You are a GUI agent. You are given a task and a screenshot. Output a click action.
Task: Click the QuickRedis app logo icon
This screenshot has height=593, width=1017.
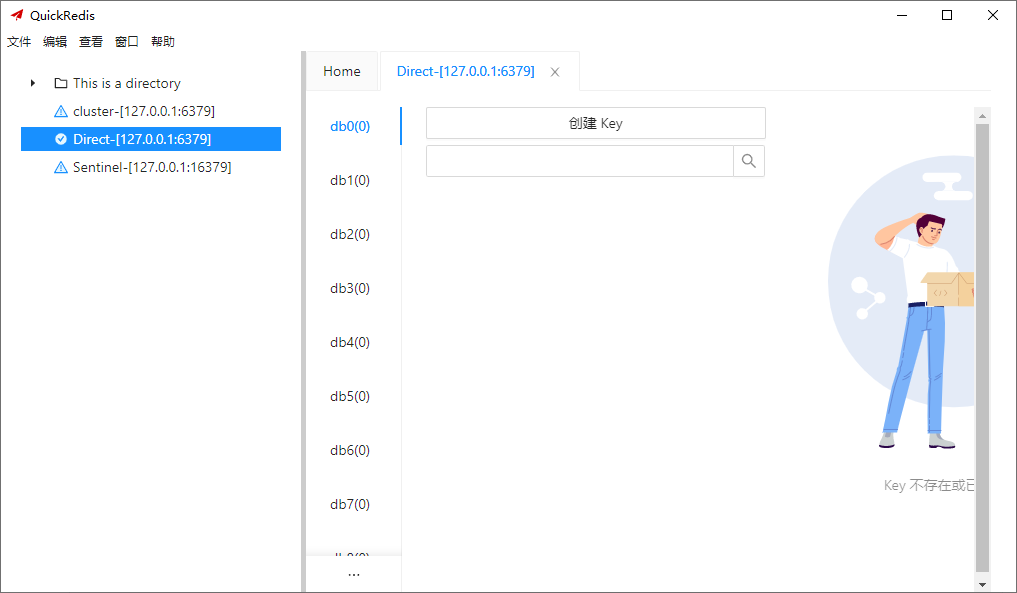pos(17,15)
